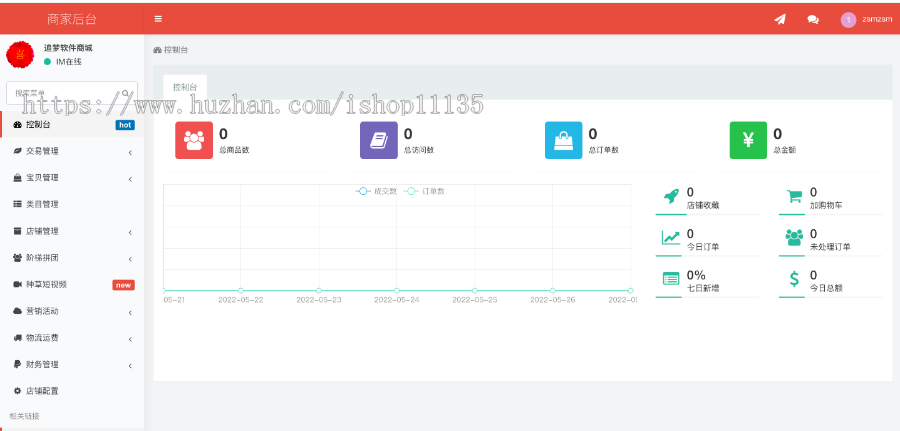The width and height of the screenshot is (900, 431).
Task: Click the 商家后台 header title
Action: point(72,20)
